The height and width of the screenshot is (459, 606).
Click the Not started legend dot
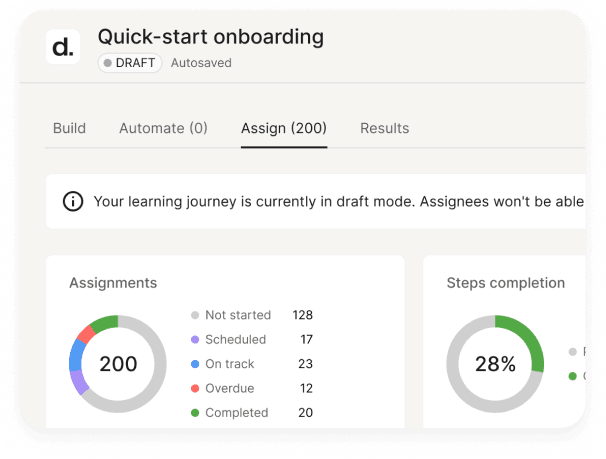194,315
